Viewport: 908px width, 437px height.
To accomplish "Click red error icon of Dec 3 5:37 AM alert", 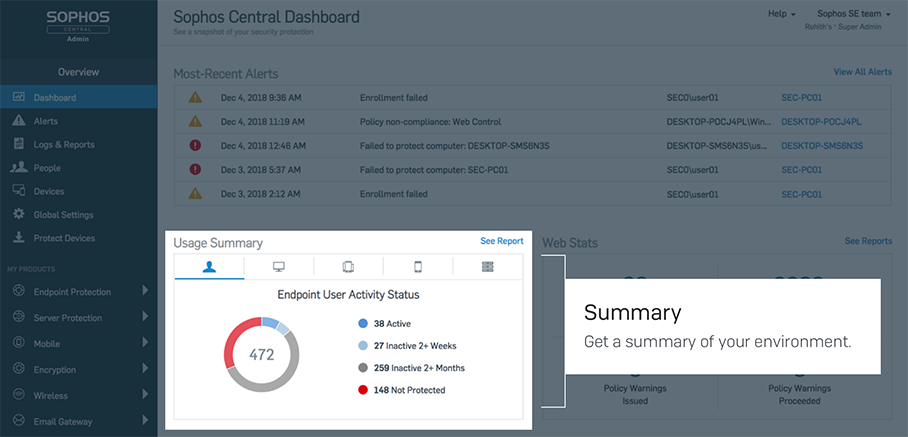I will click(195, 169).
